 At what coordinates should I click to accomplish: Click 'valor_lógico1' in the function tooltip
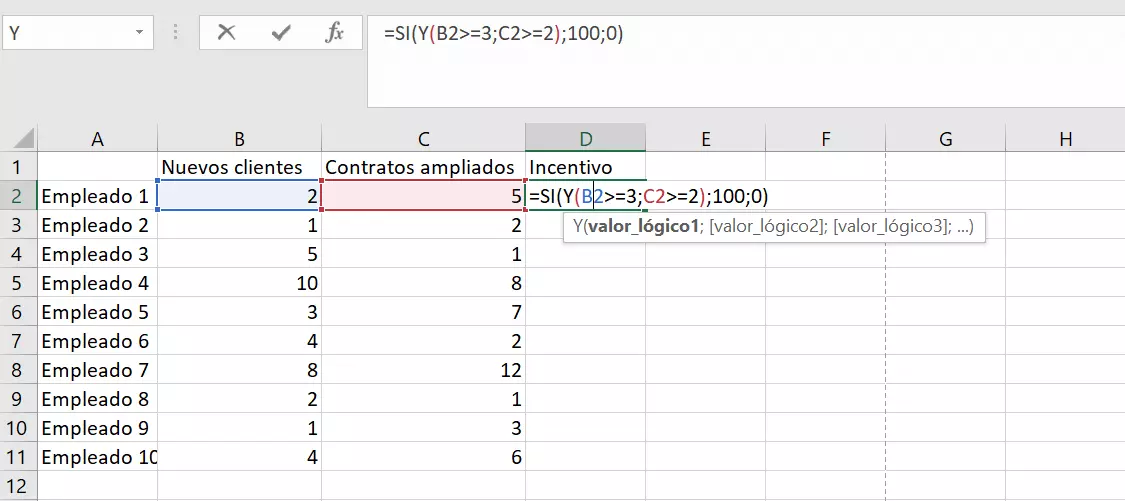tap(644, 228)
